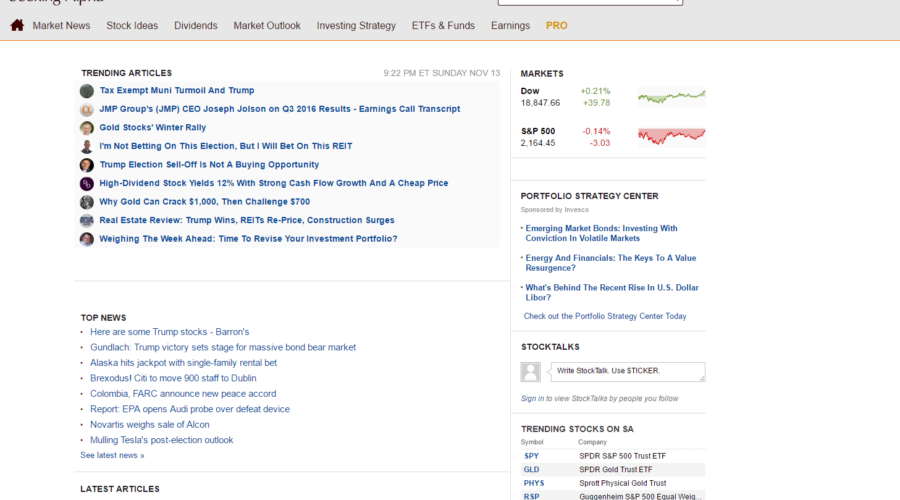Open 'What's Behind The Recent Rise In U.S. Dollar Libor?'
The width and height of the screenshot is (900, 500).
pyautogui.click(x=612, y=293)
